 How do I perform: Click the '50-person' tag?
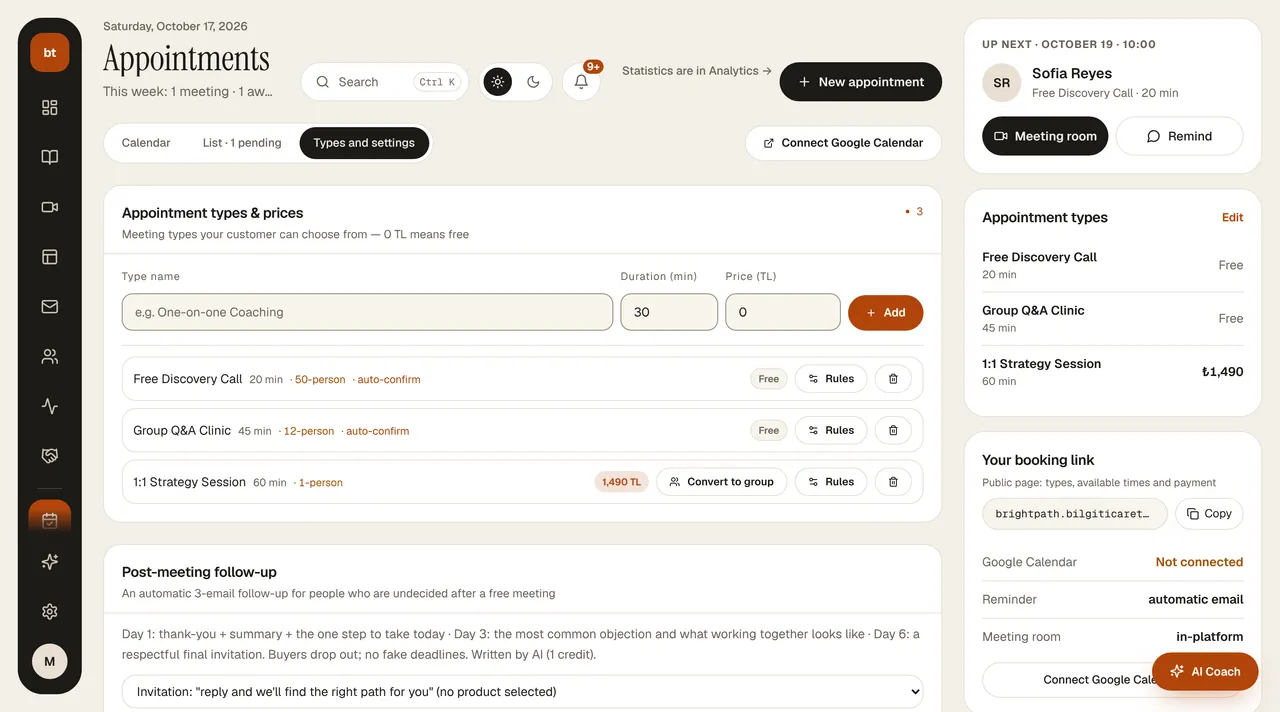tap(320, 380)
